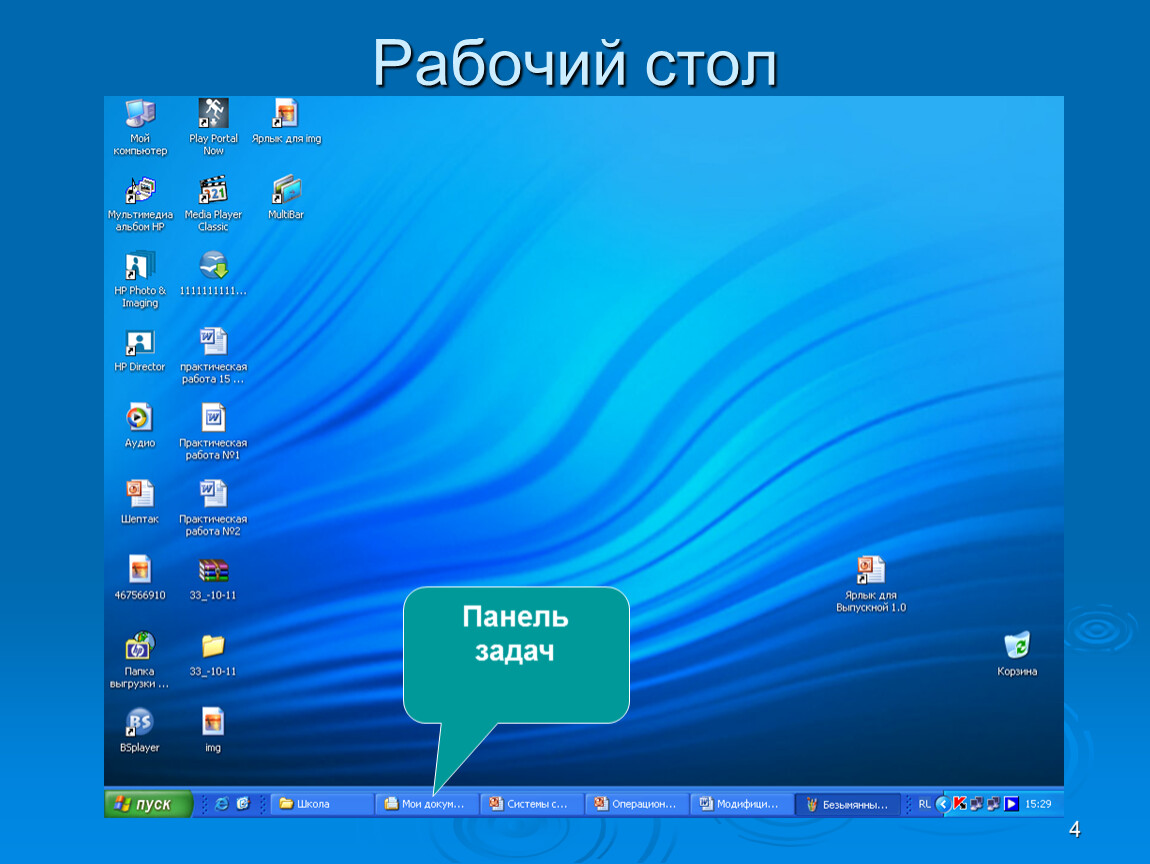Viewport: 1150px width, 864px height.
Task: Click the system clock showing 15:29
Action: click(x=1038, y=804)
